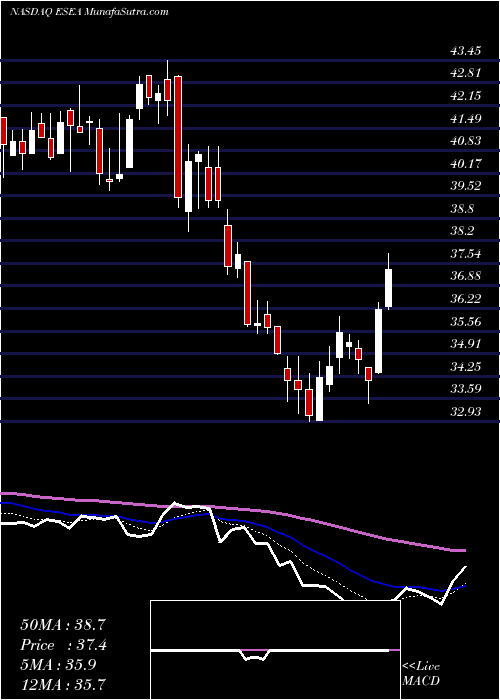Viewport: 500px width, 700px height.
Task: Click the MACD histogram inset panel
Action: (x=275, y=650)
